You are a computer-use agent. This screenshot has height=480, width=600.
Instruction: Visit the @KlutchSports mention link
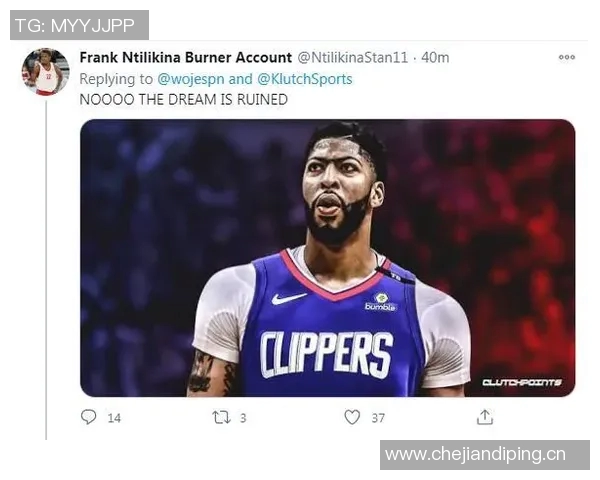tap(304, 79)
